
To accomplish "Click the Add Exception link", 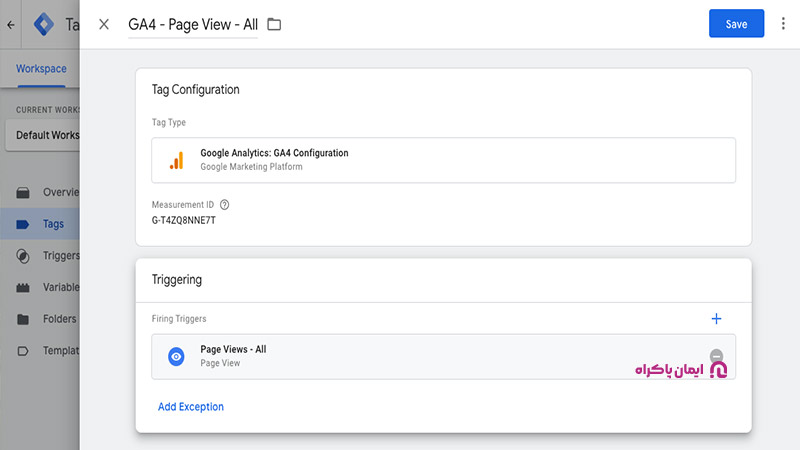I will tap(191, 407).
